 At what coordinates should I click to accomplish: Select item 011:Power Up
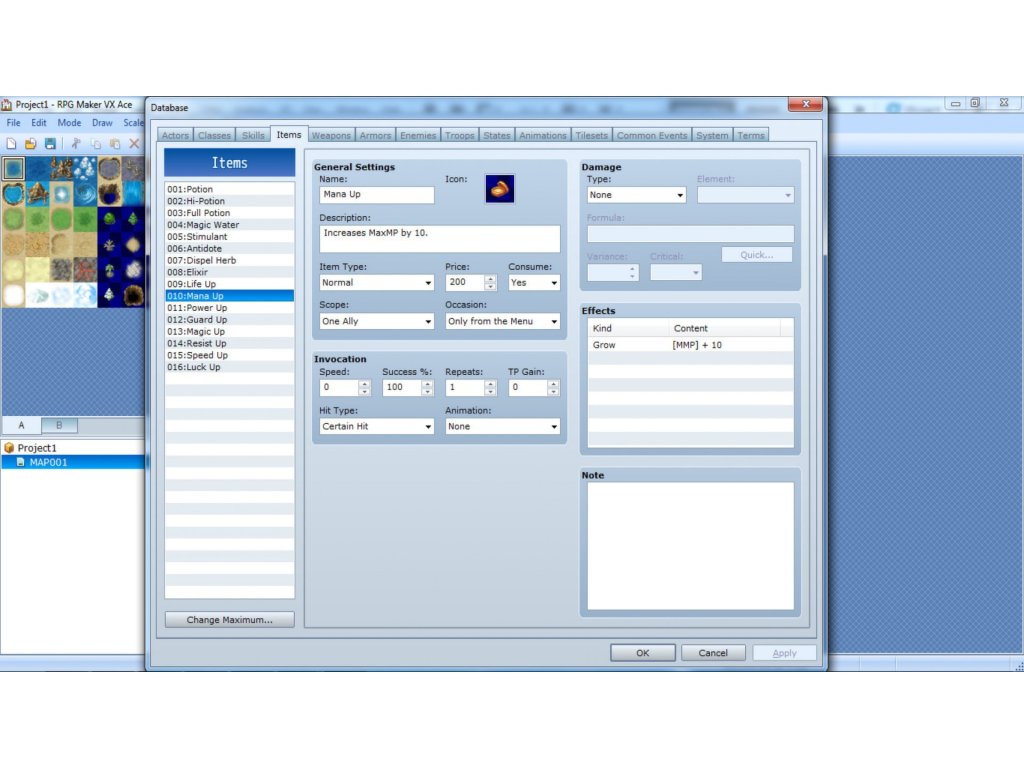[229, 308]
